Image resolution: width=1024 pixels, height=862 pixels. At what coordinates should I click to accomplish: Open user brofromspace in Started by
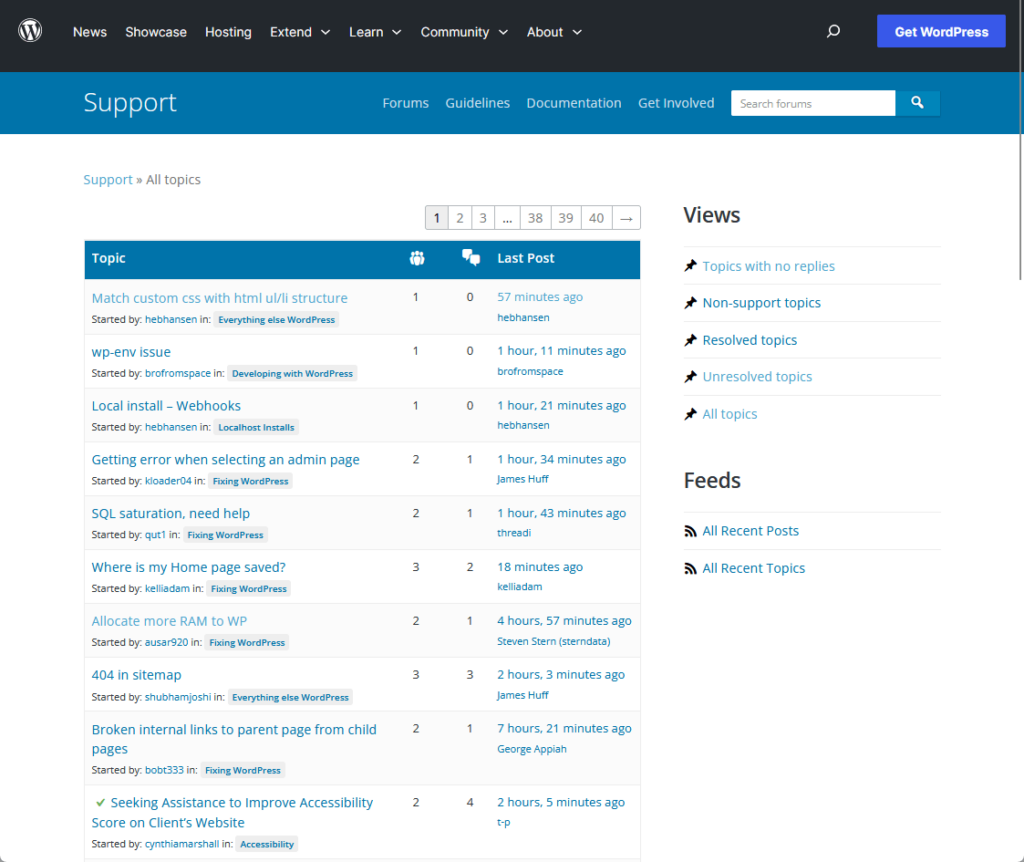(x=178, y=374)
